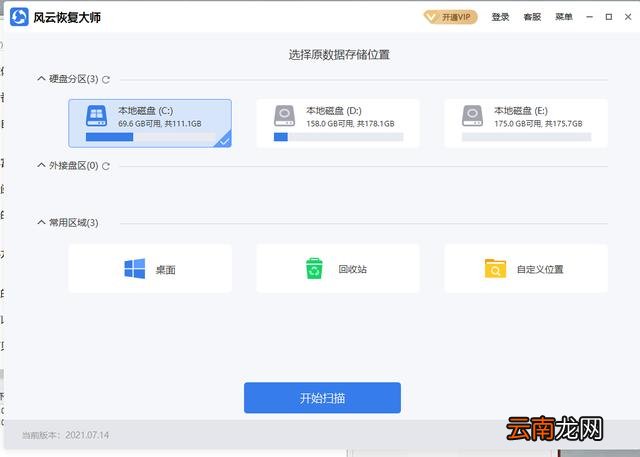Click the 本地磁盘 (D:) label
640x457 pixels.
(x=334, y=111)
